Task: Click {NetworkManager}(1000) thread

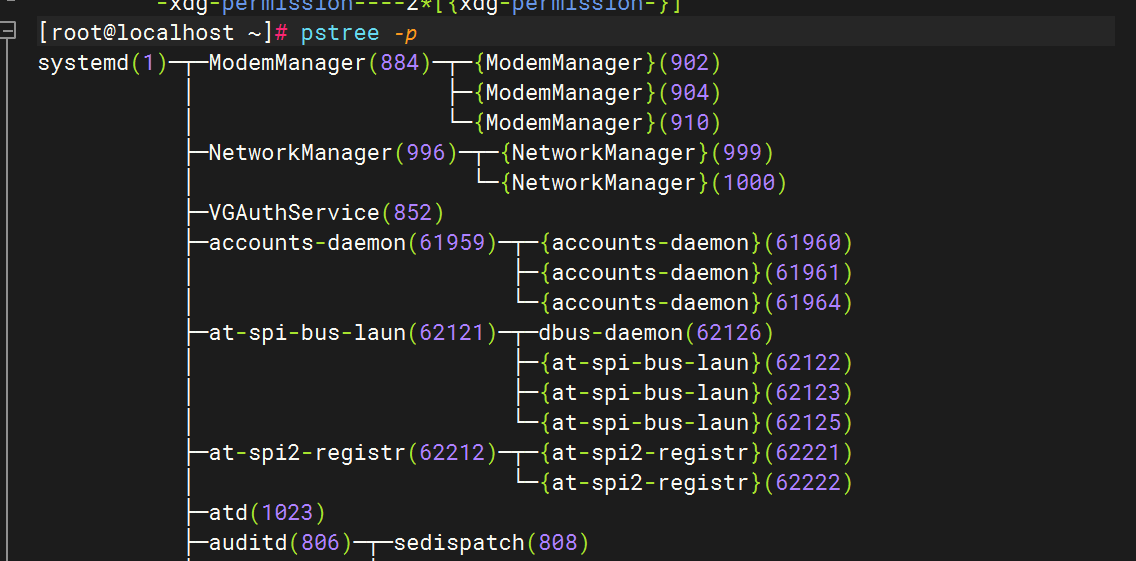Action: click(644, 183)
